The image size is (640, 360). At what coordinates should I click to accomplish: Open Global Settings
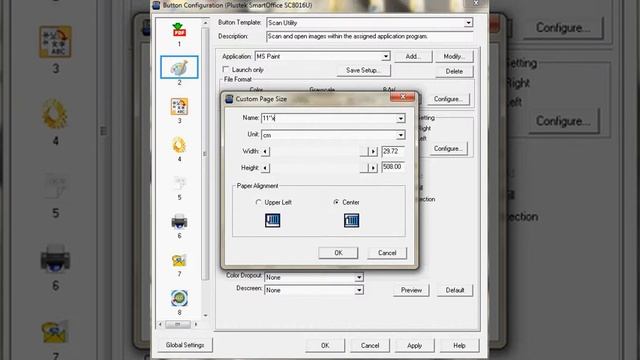(x=185, y=345)
